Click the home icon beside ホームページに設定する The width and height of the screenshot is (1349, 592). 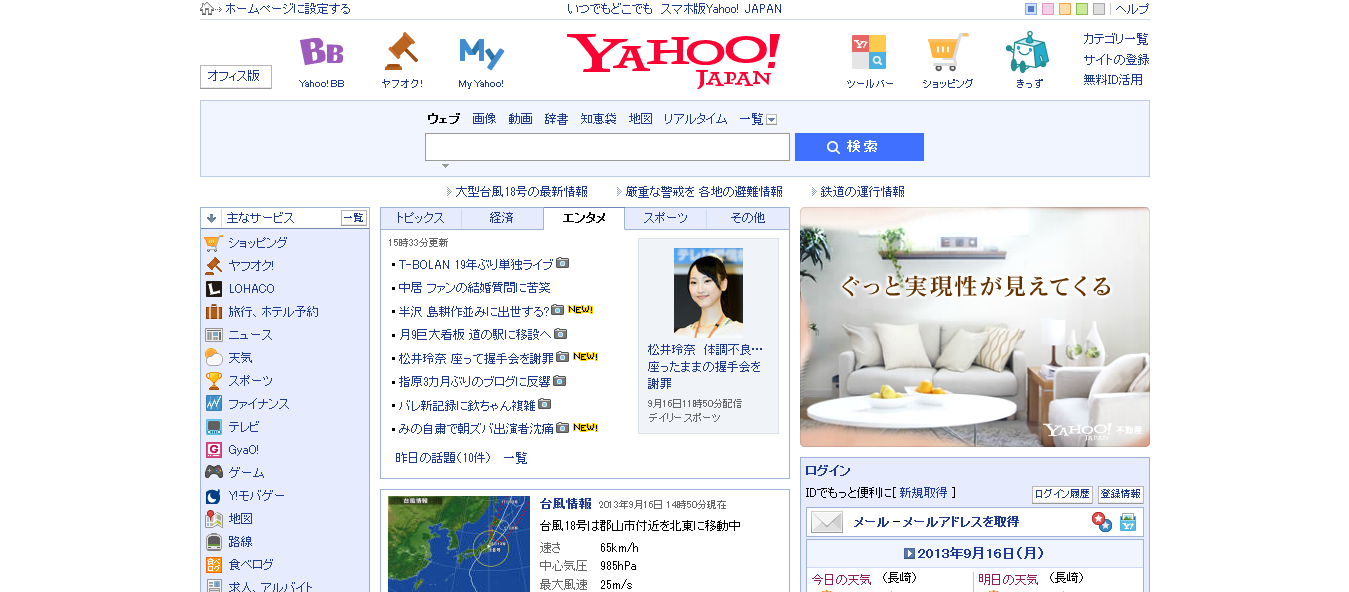tap(207, 9)
